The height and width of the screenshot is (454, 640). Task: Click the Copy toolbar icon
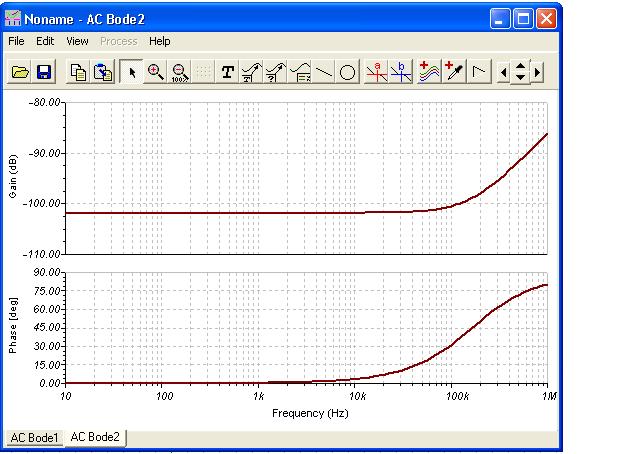78,72
